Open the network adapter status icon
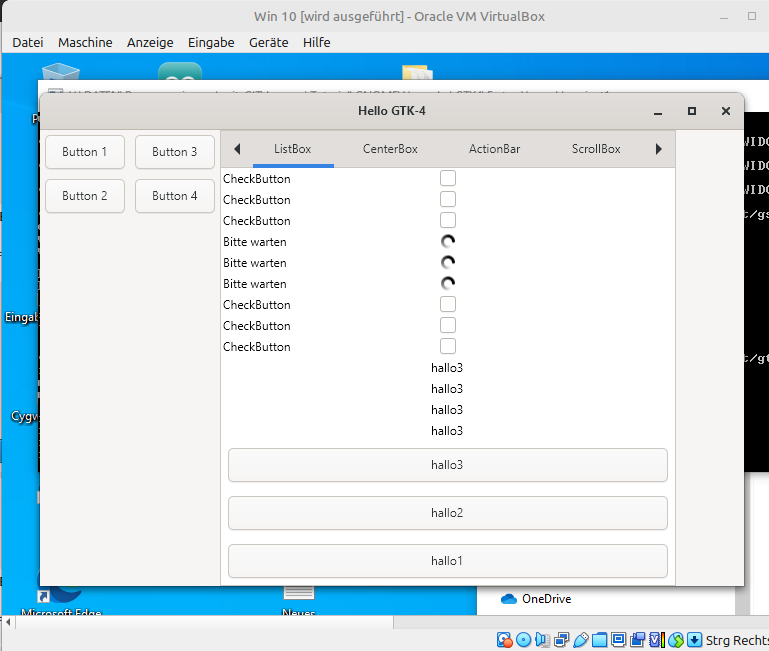Screen dimensions: 769x651 point(562,640)
